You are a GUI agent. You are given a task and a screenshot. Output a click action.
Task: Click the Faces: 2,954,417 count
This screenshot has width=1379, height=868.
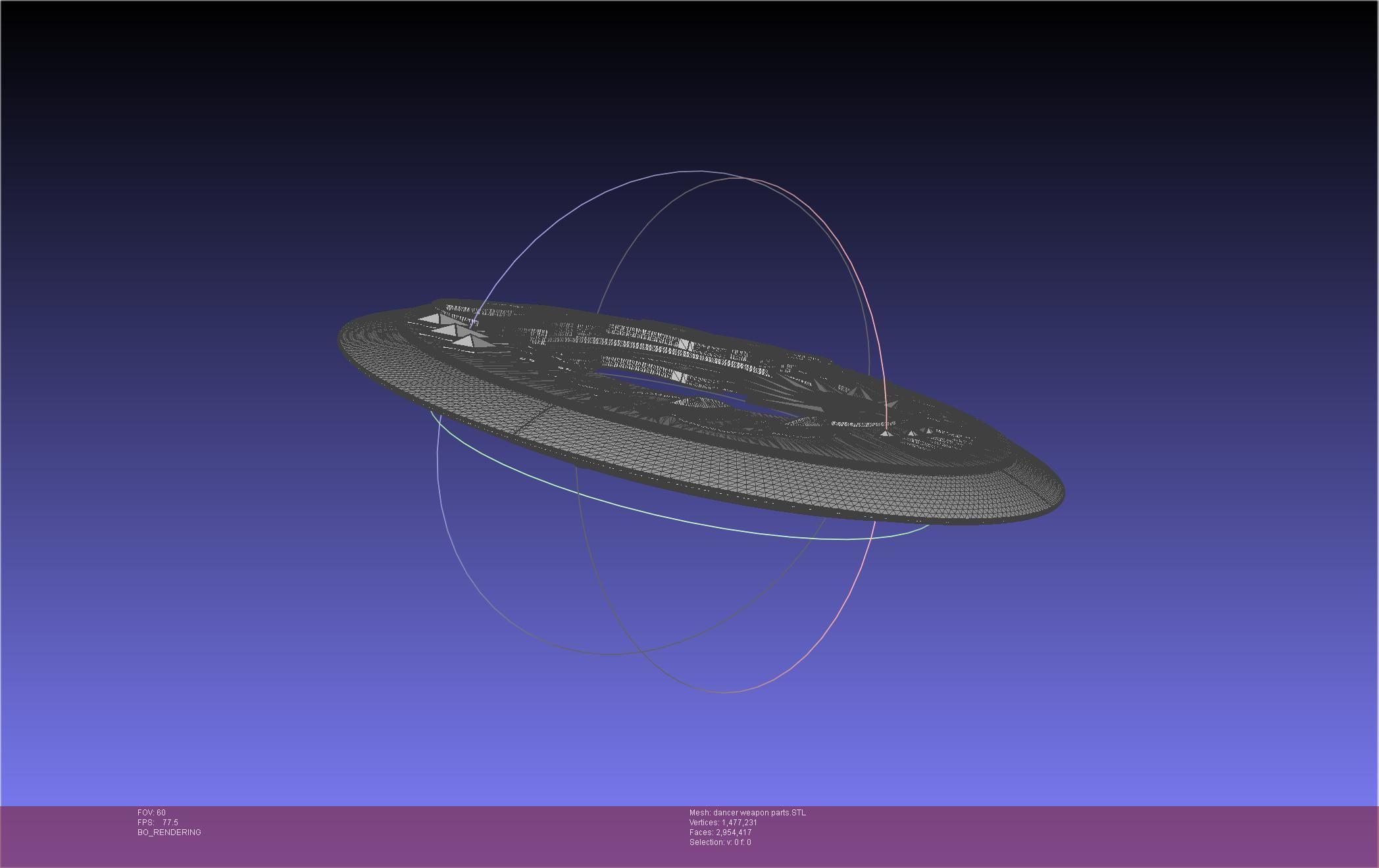(720, 832)
